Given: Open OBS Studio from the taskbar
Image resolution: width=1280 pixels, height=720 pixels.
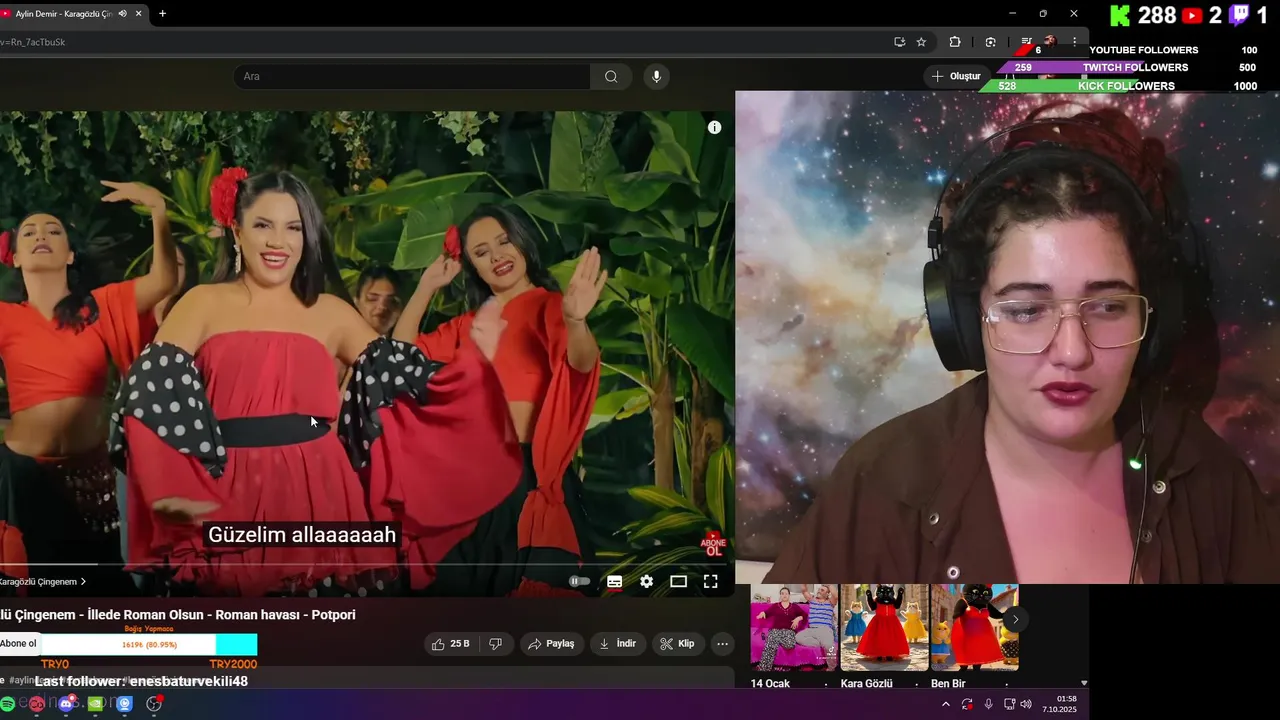Looking at the screenshot, I should (x=154, y=704).
